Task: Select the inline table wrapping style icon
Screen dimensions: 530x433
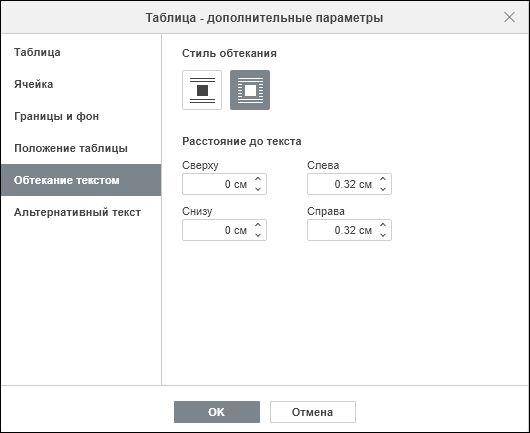Action: pyautogui.click(x=202, y=90)
